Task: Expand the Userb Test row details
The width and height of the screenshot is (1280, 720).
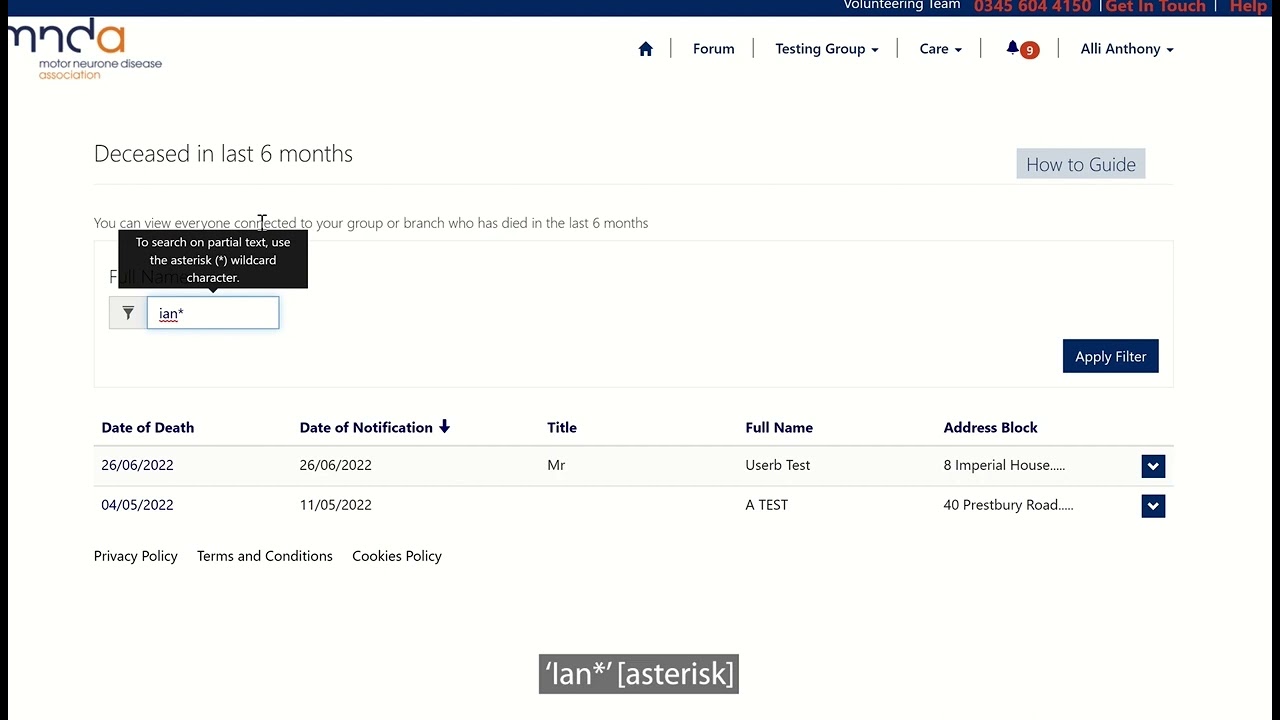Action: click(1153, 466)
